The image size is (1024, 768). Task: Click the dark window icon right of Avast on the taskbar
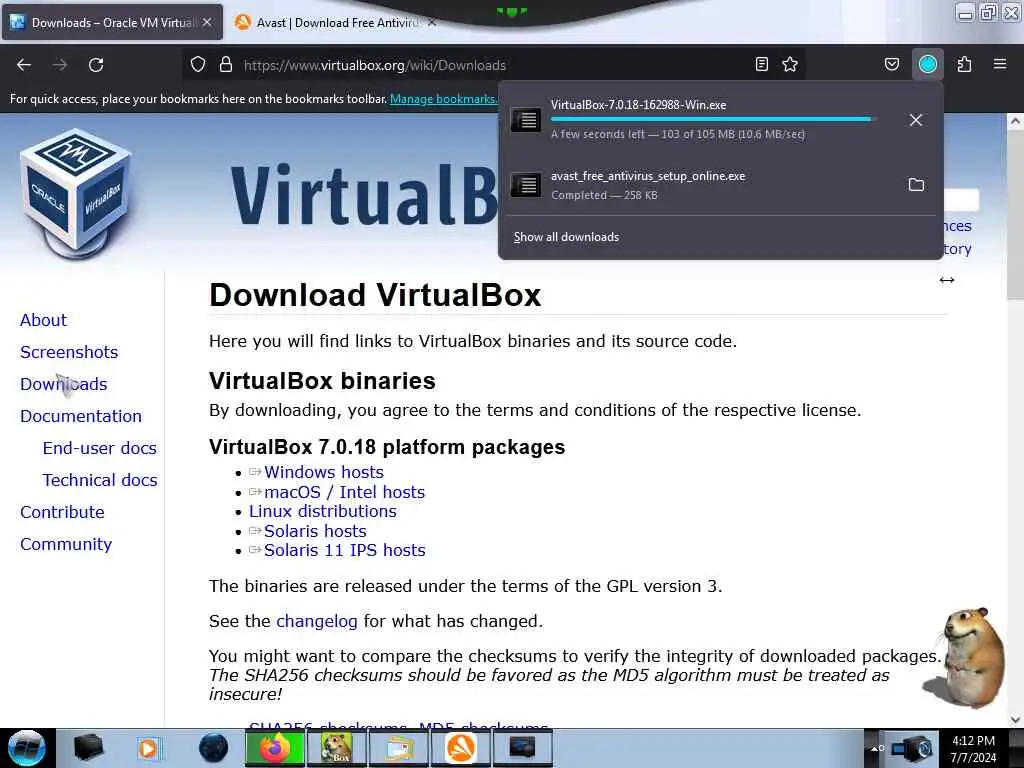point(522,748)
